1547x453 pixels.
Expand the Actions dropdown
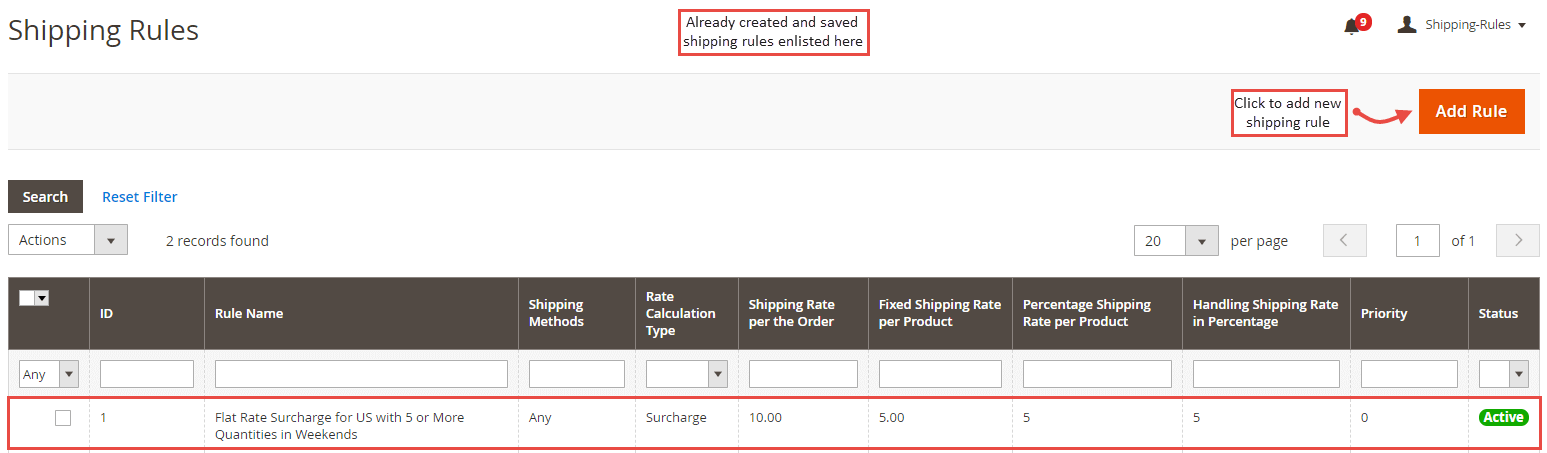point(68,240)
